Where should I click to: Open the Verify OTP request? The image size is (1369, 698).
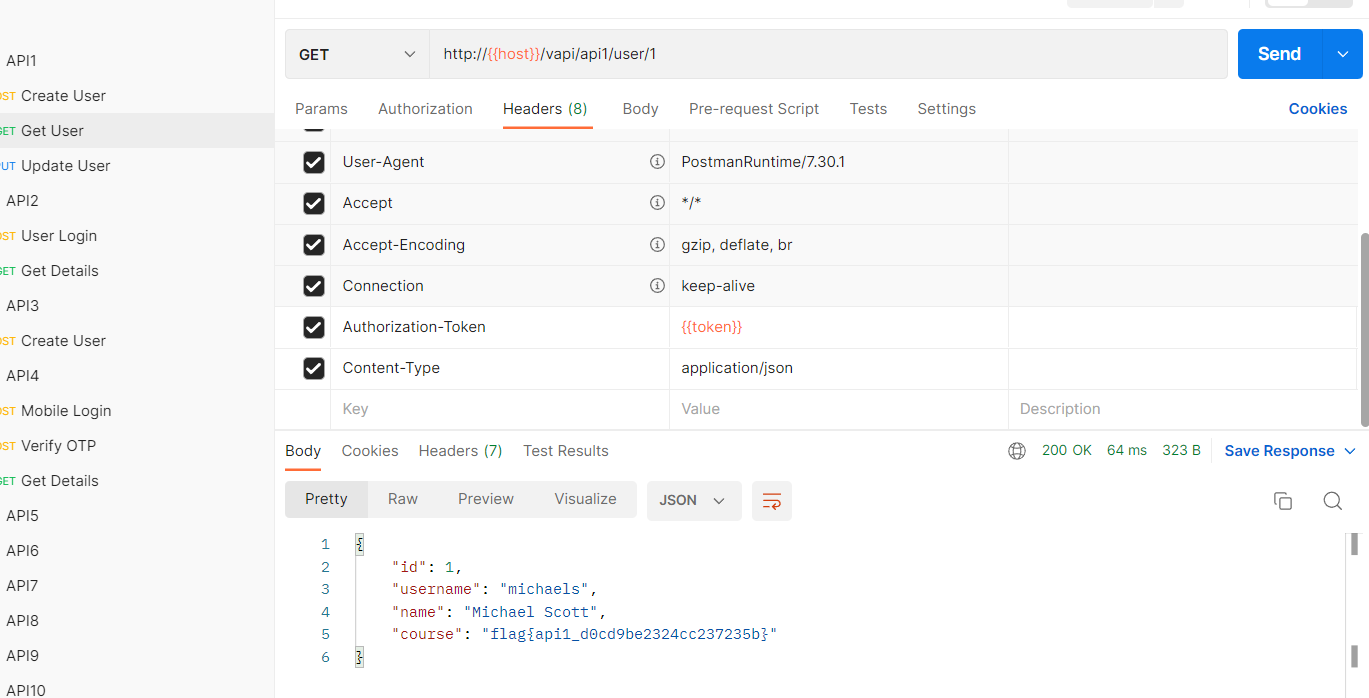point(58,446)
